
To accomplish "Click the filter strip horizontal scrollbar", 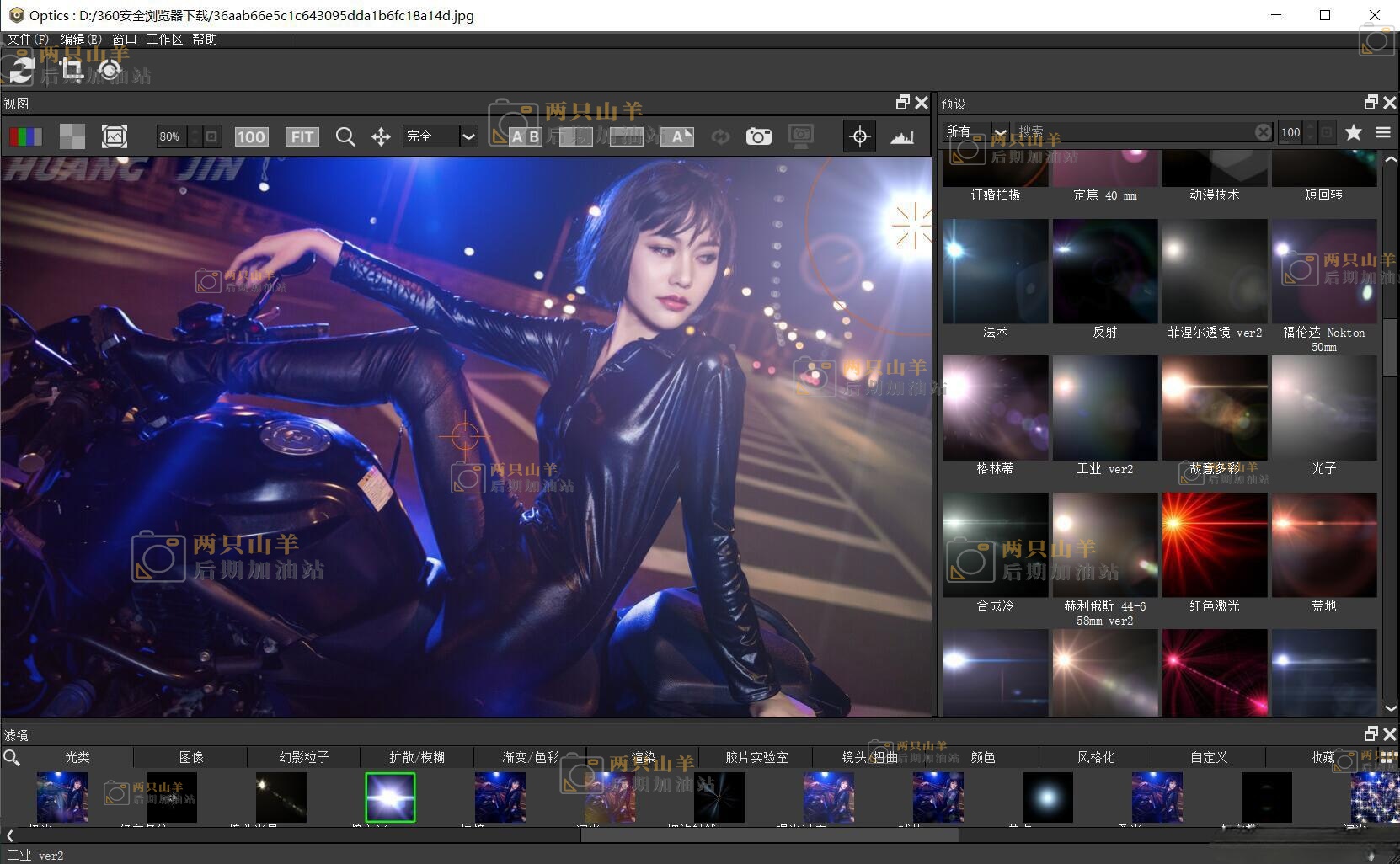I will (768, 835).
